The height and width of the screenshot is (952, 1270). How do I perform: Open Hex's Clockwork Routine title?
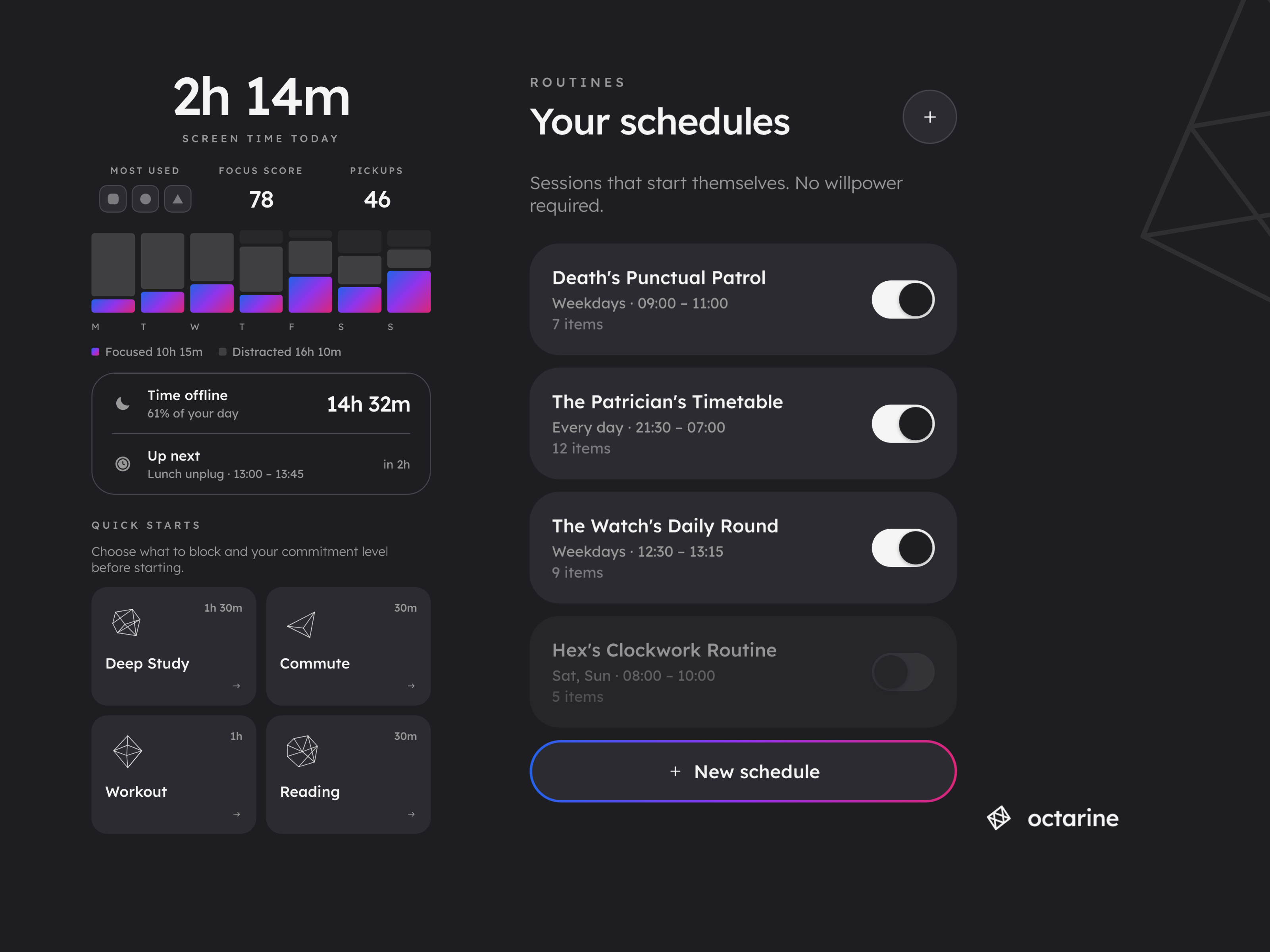point(664,650)
